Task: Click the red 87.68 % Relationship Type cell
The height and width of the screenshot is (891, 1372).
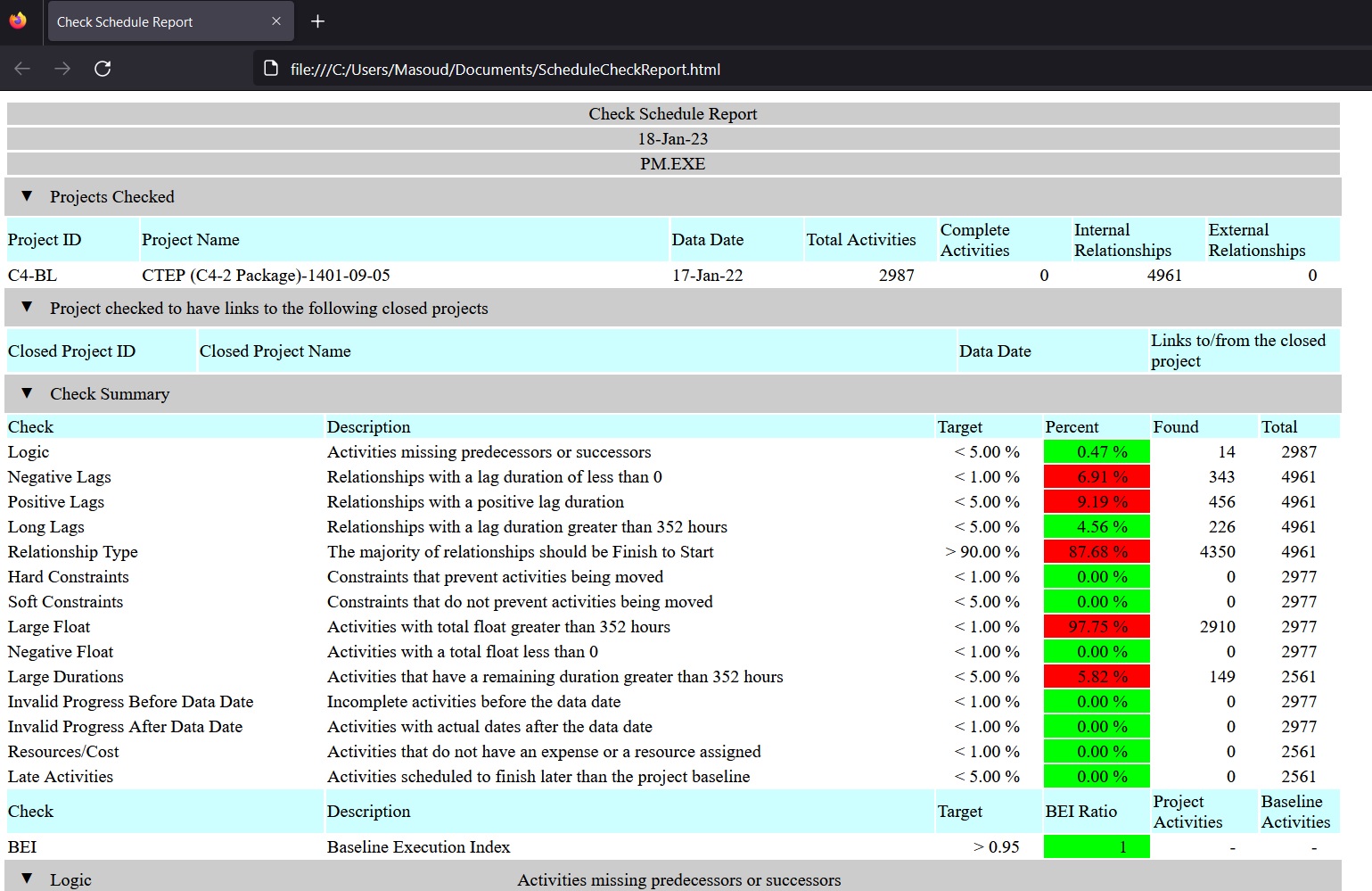Action: pos(1097,552)
